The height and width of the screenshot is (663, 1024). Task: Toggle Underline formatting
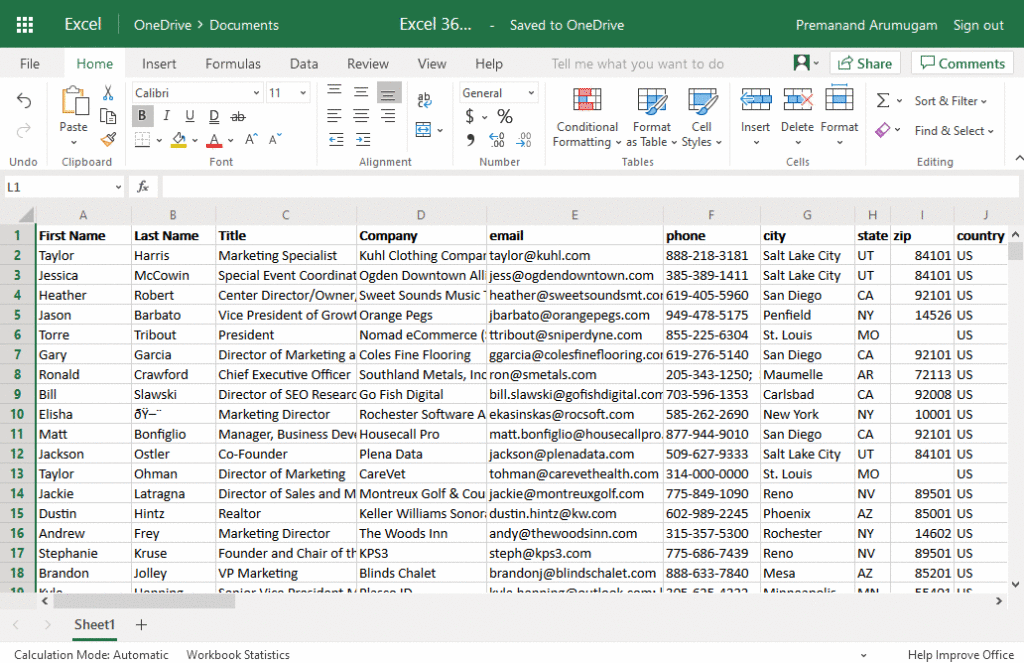point(189,116)
